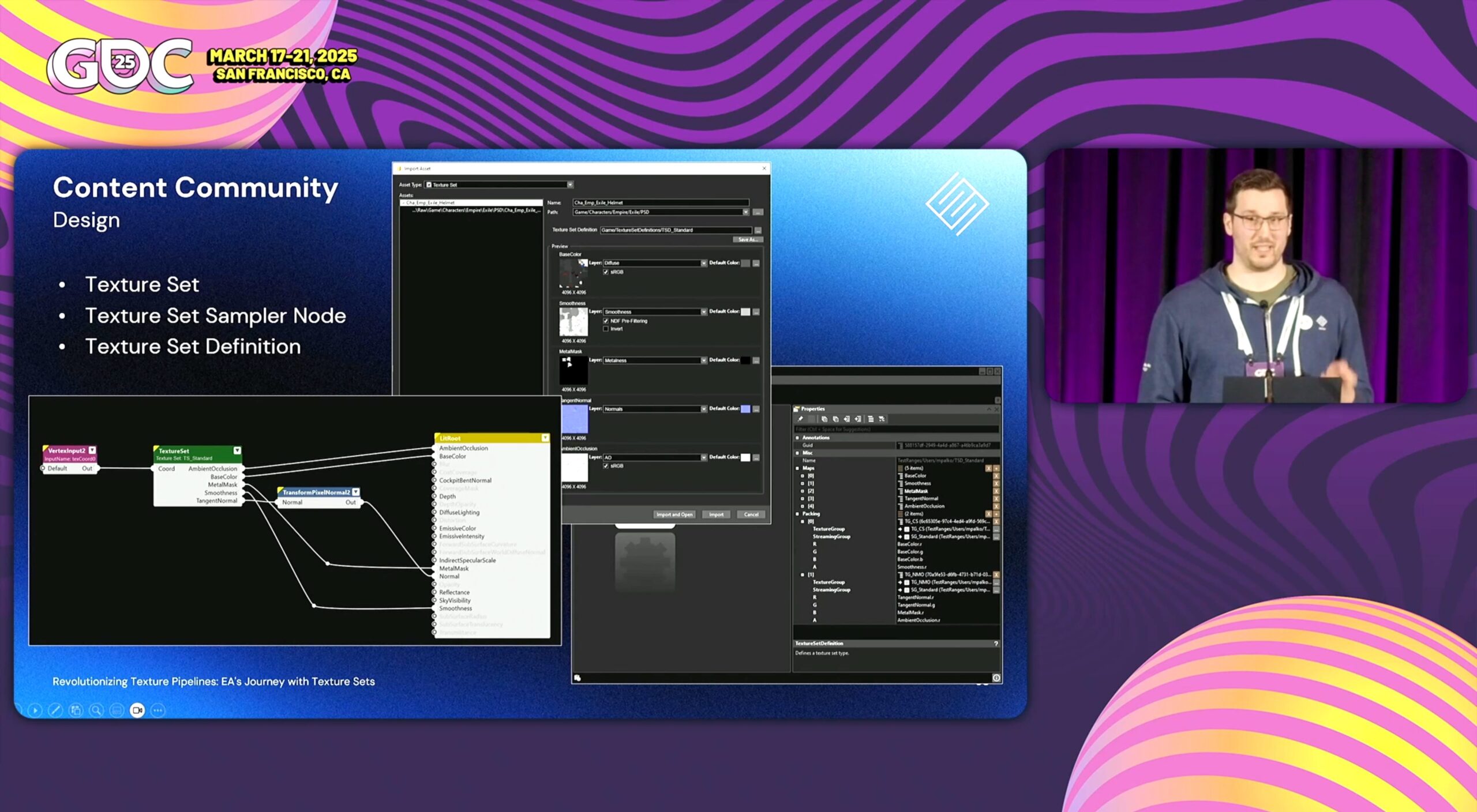
Task: Collapse the Maps section in Properties
Action: [x=797, y=468]
